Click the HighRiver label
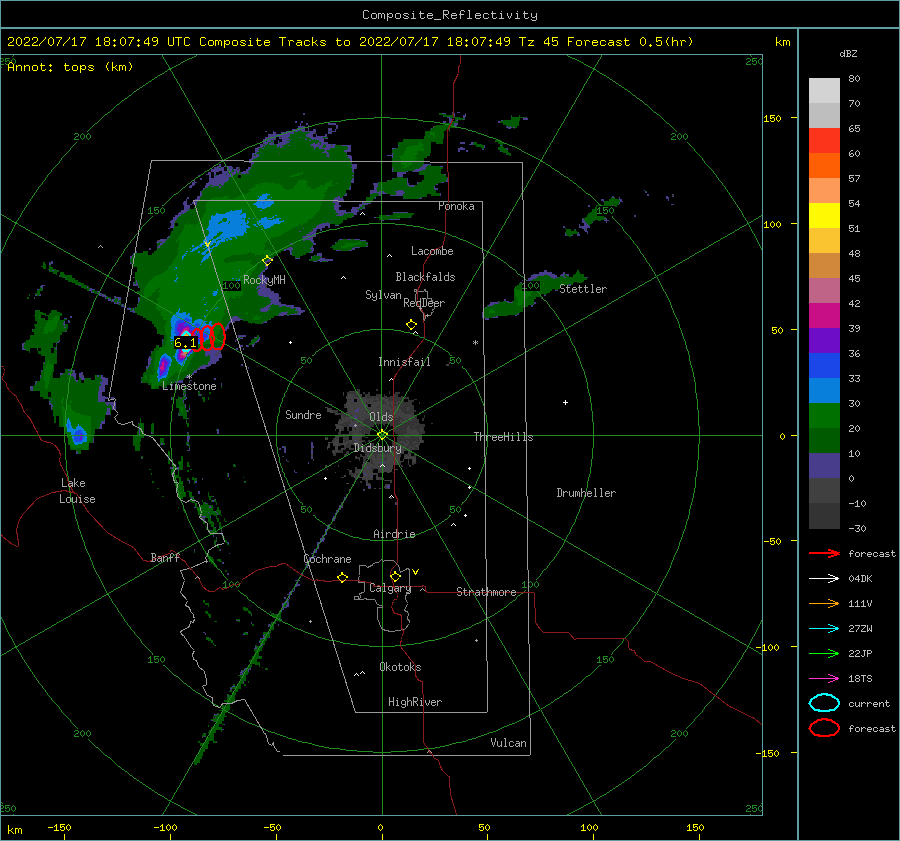The width and height of the screenshot is (900, 841). click(x=415, y=702)
